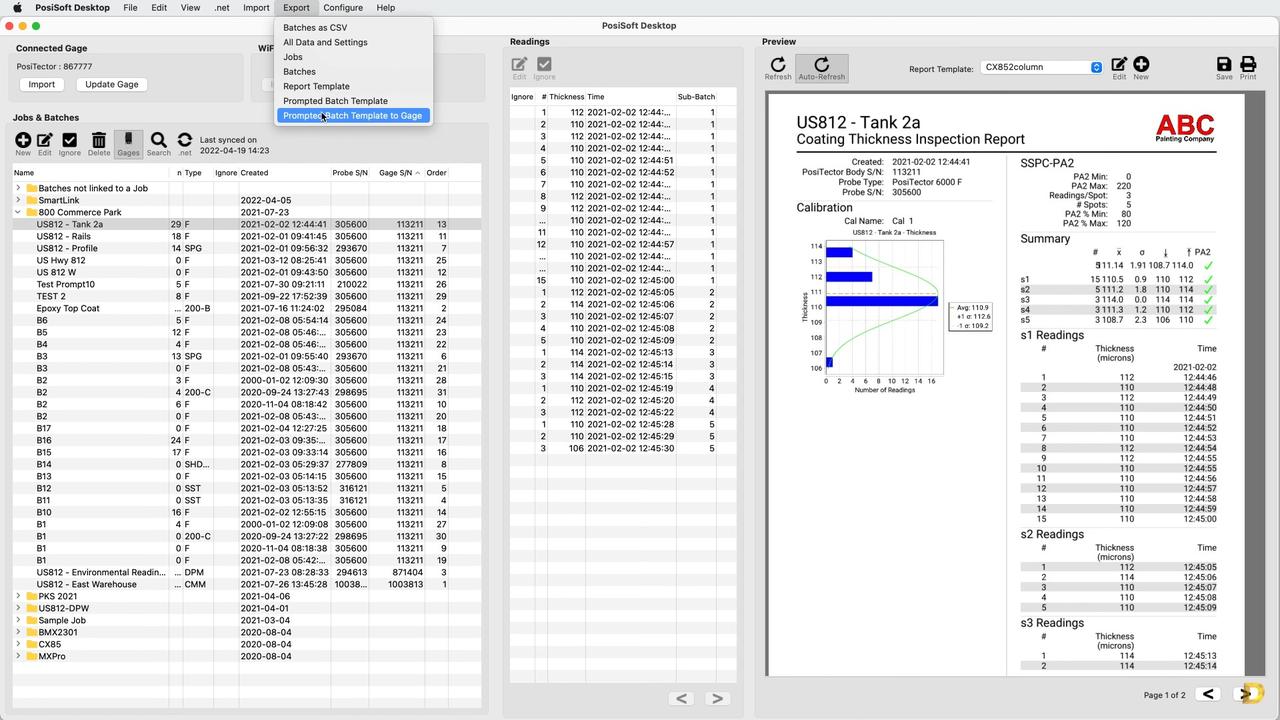The width and height of the screenshot is (1280, 720).
Task: Select Batches as CSV from Export menu
Action: 315,28
